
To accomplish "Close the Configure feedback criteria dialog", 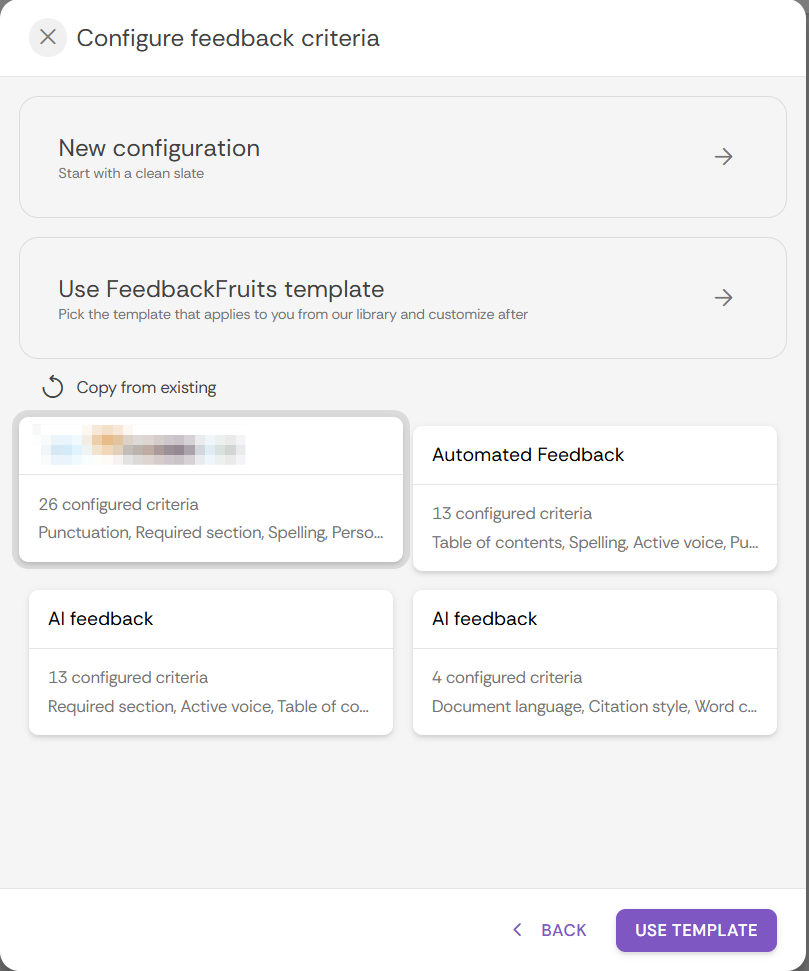I will tap(47, 38).
